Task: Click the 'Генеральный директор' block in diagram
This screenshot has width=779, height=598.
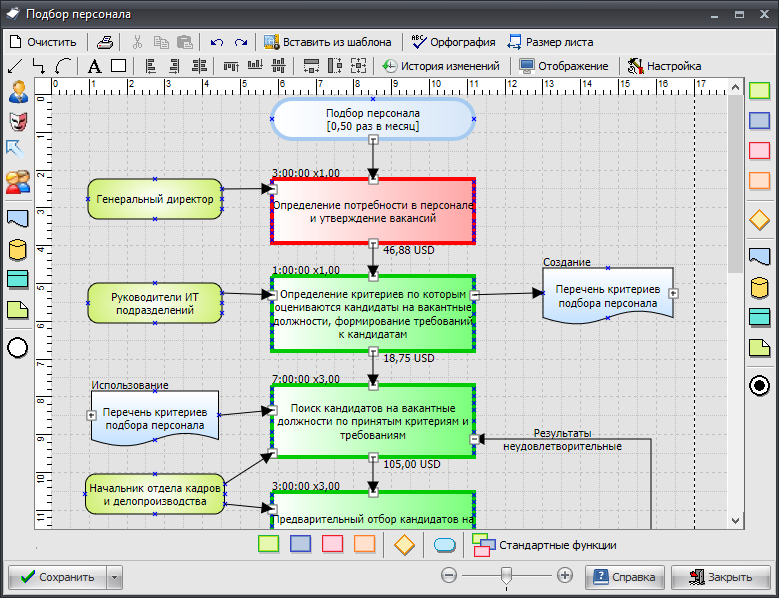Action: (154, 199)
